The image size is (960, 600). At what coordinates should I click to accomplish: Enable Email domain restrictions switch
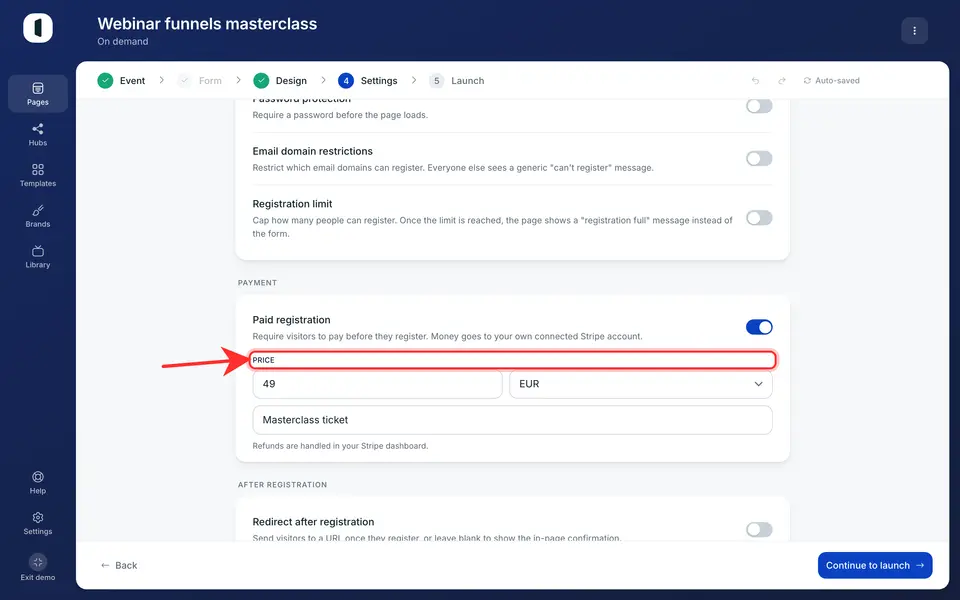click(759, 159)
